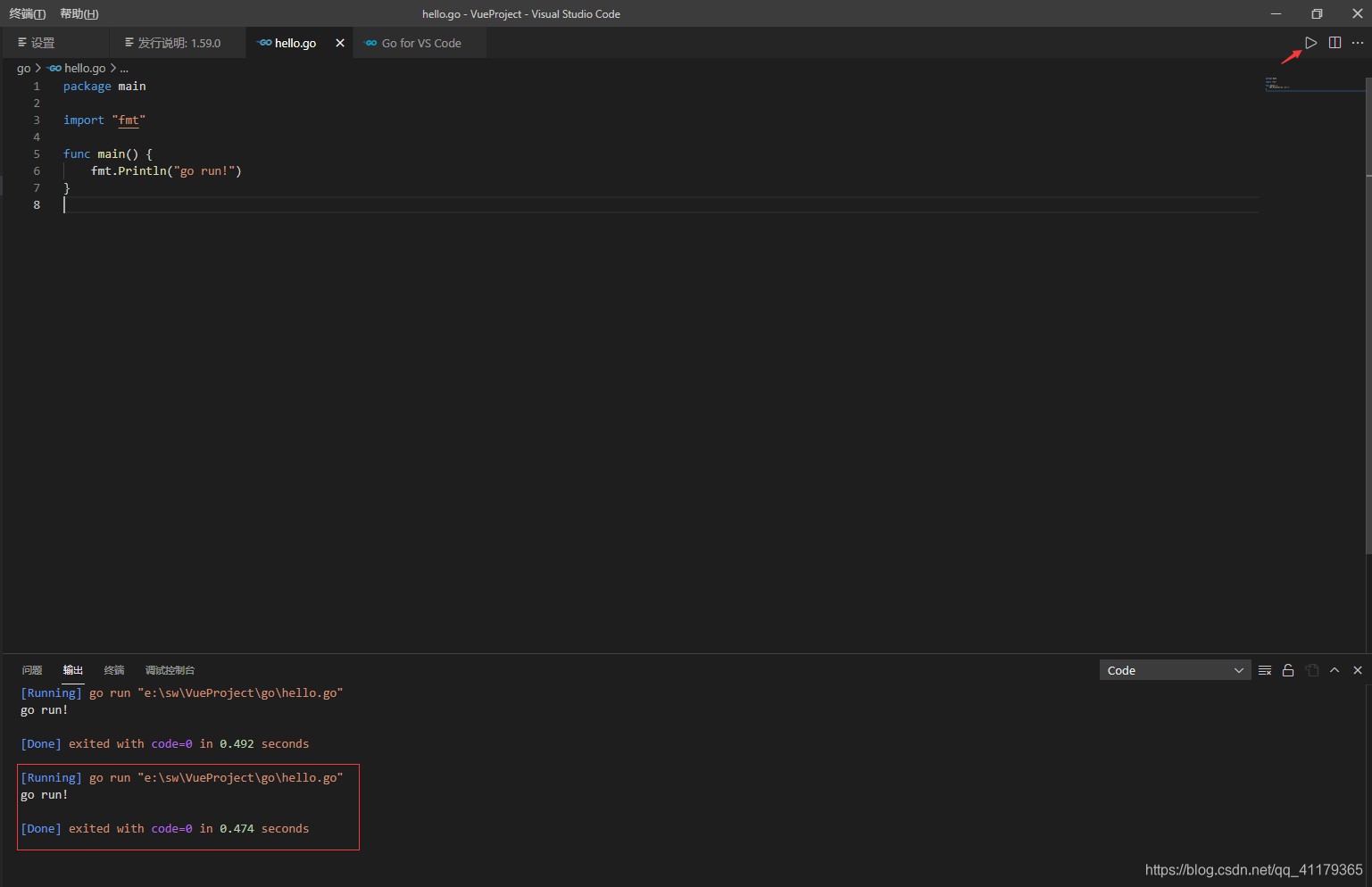Maximize the panel with the chevron

coord(1335,670)
